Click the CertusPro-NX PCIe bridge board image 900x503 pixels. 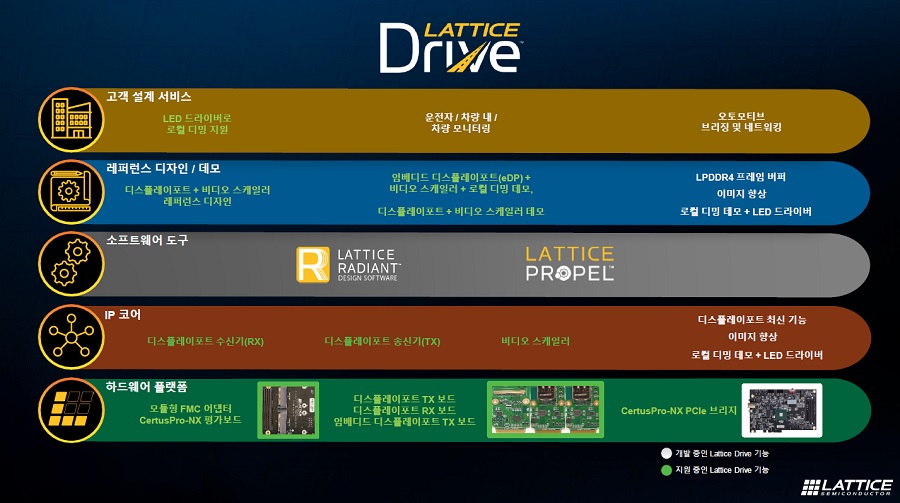(782, 410)
